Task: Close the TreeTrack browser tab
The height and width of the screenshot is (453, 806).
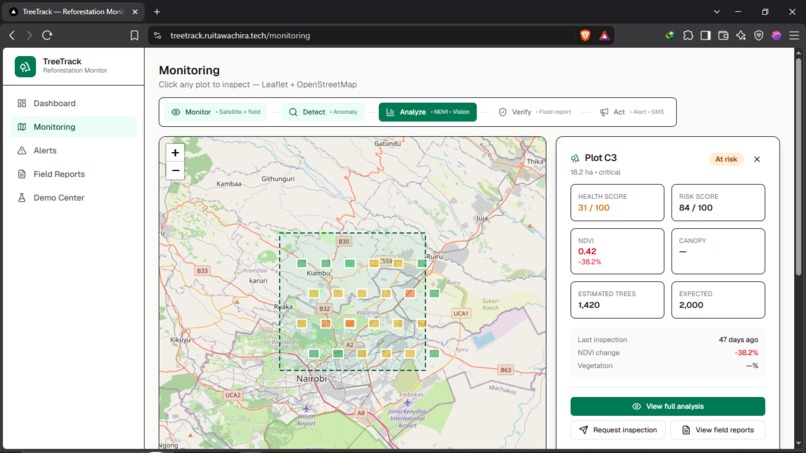Action: click(135, 12)
